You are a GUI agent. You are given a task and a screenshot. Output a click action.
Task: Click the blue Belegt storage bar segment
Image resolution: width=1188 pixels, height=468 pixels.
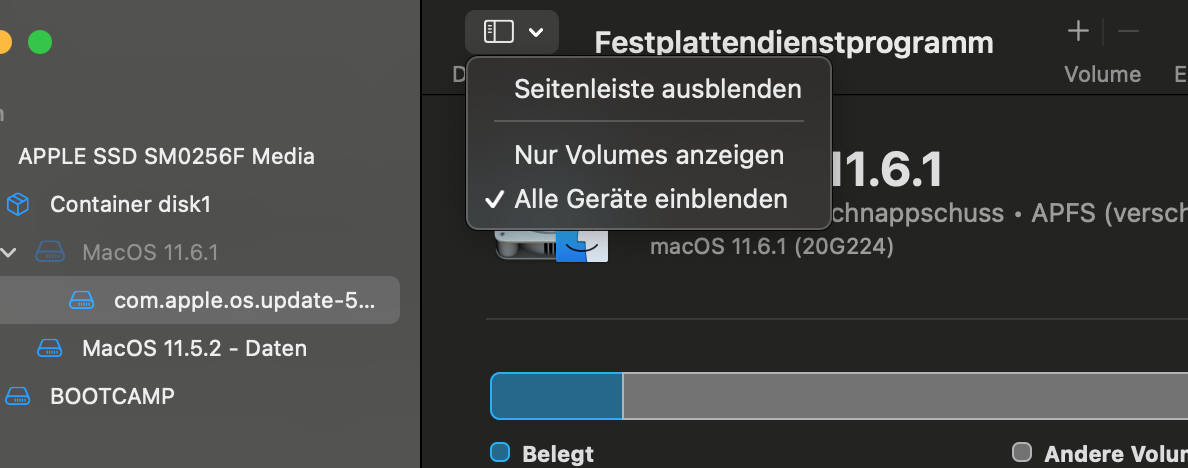tap(556, 396)
